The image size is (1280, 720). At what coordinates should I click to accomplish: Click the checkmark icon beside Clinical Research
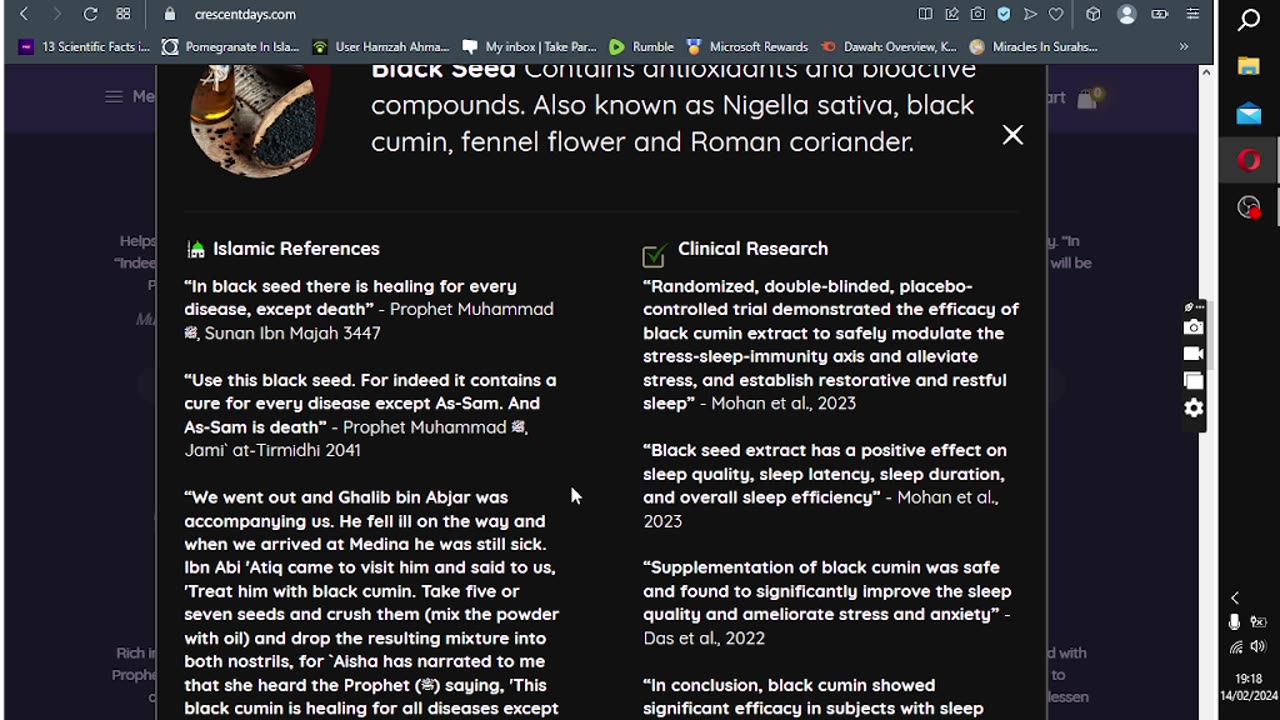click(654, 257)
